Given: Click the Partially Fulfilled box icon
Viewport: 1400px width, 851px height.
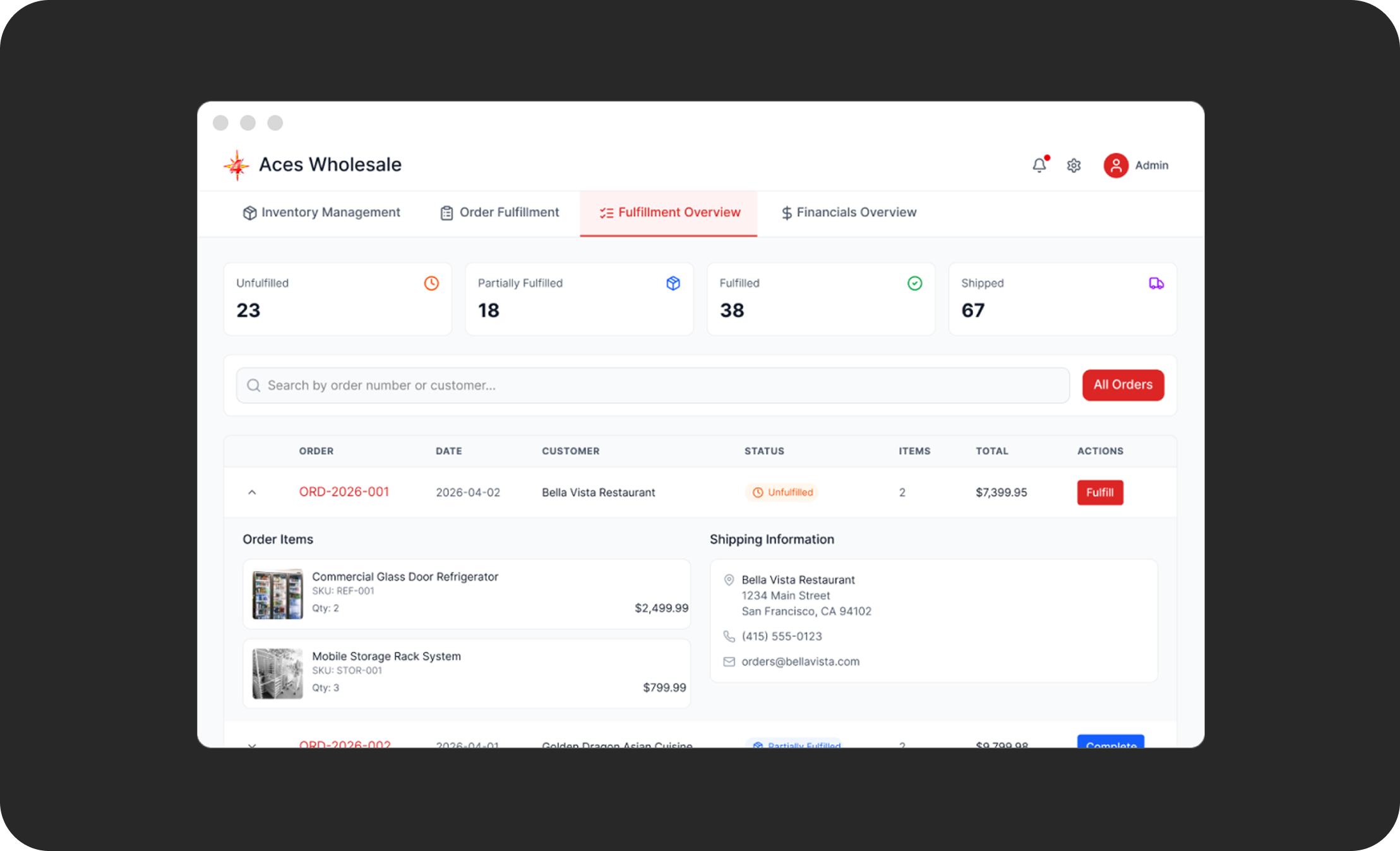Looking at the screenshot, I should [673, 283].
